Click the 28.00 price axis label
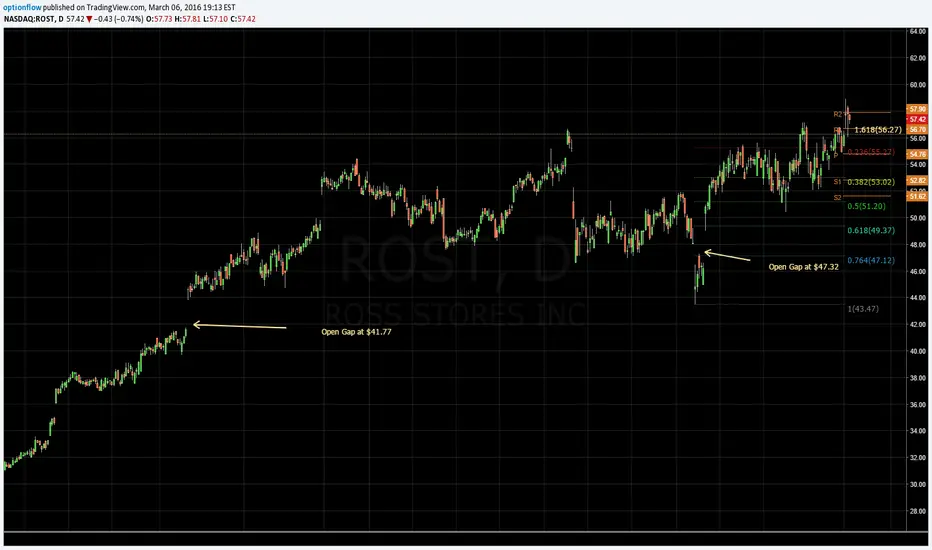The image size is (932, 550). click(x=917, y=511)
